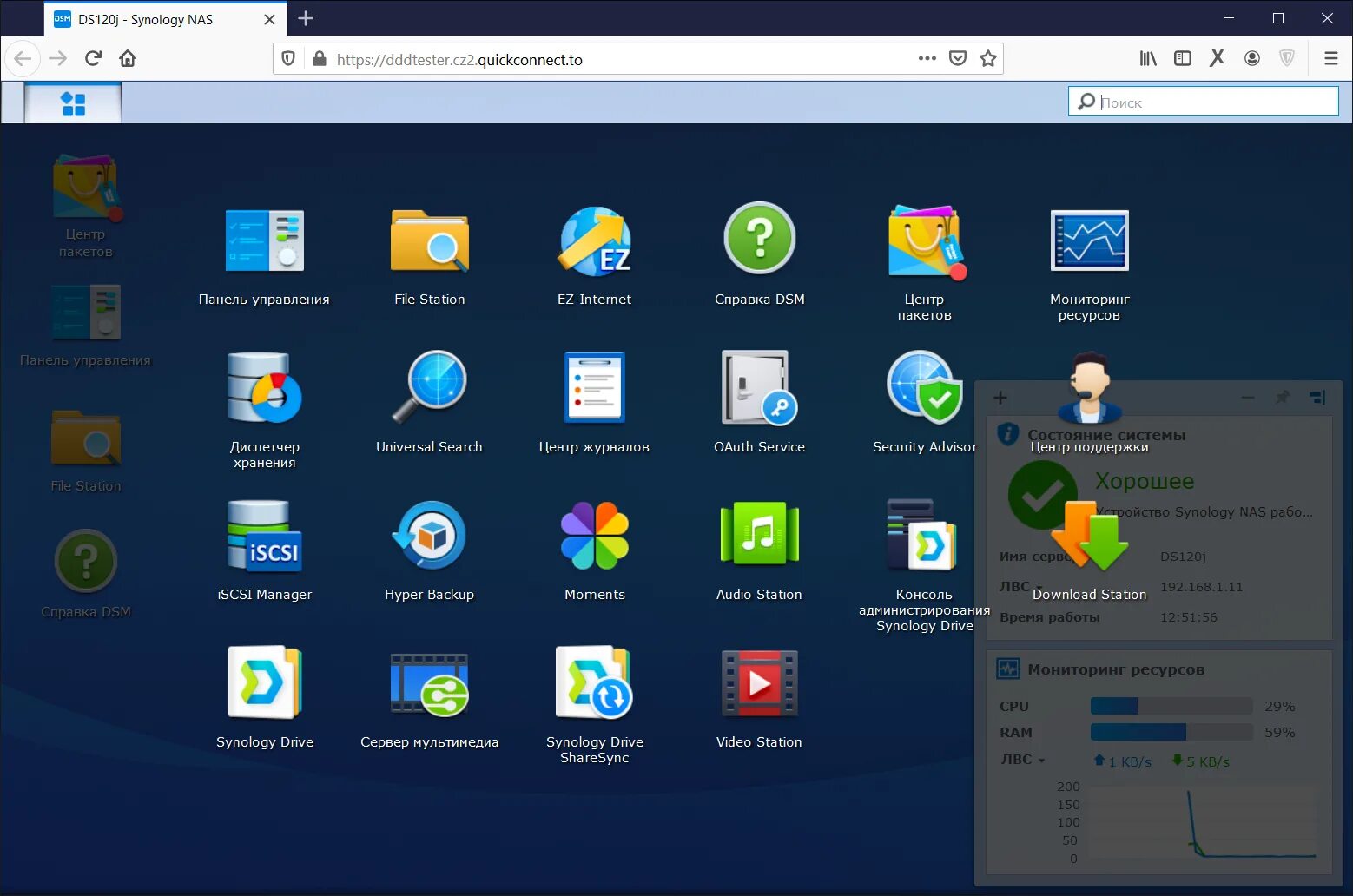This screenshot has width=1353, height=896.
Task: Open OAuth Service
Action: 759,387
